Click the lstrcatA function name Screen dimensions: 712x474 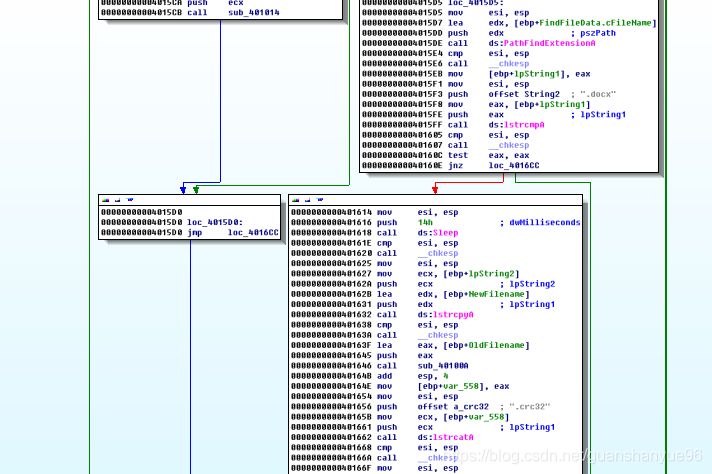453,437
